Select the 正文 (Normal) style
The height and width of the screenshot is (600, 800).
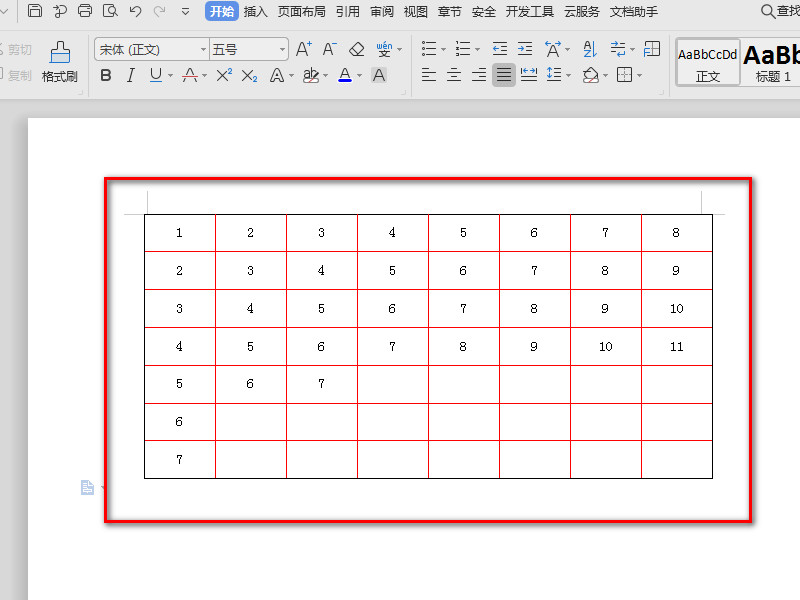click(x=708, y=62)
